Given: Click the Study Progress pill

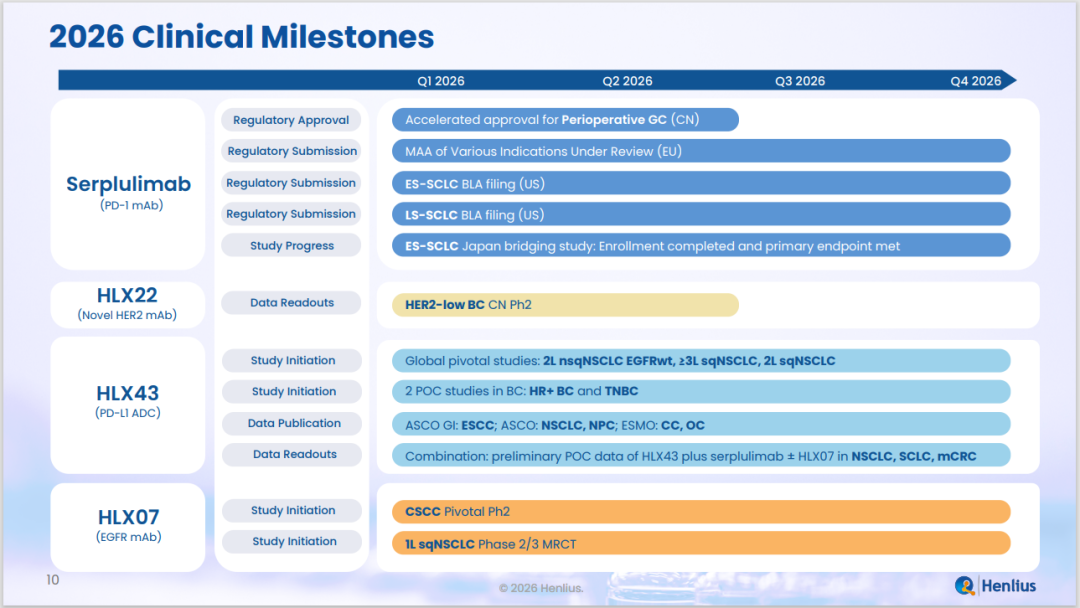Looking at the screenshot, I should tap(291, 245).
